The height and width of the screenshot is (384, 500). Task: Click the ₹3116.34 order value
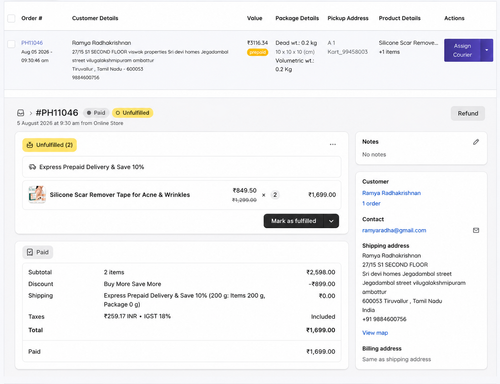click(257, 43)
